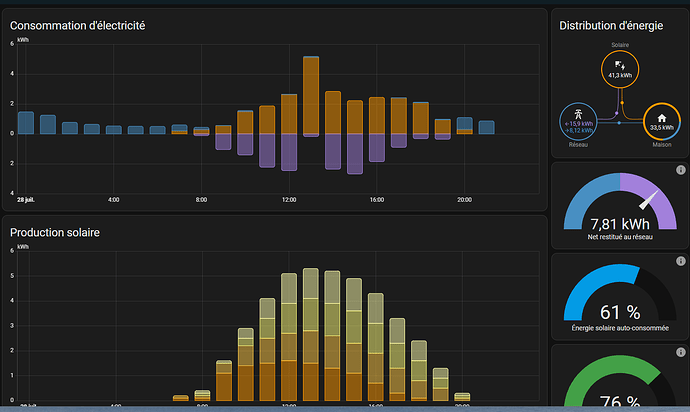Viewport: 690px width, 412px height.
Task: Click the Réseau label under grid circle
Action: [579, 145]
